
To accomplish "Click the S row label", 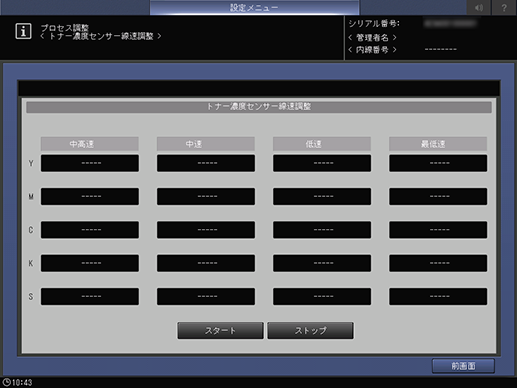I will [31, 297].
